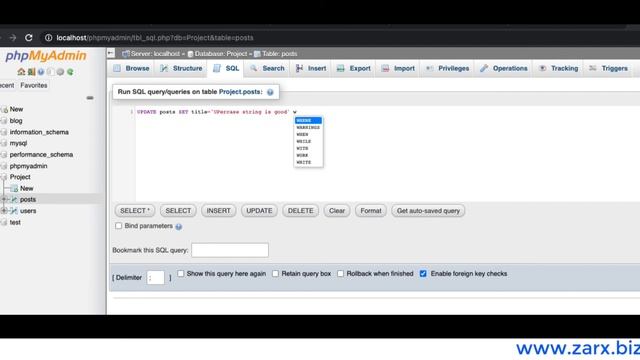
Task: Open the Import tab
Action: point(398,69)
